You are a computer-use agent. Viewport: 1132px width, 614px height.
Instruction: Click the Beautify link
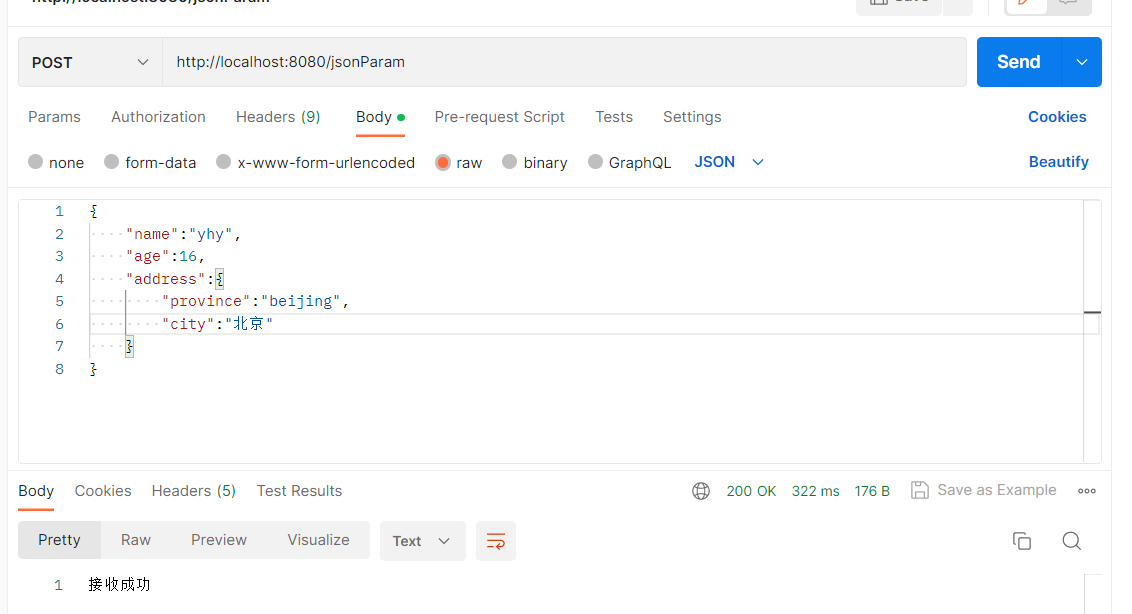(1058, 162)
